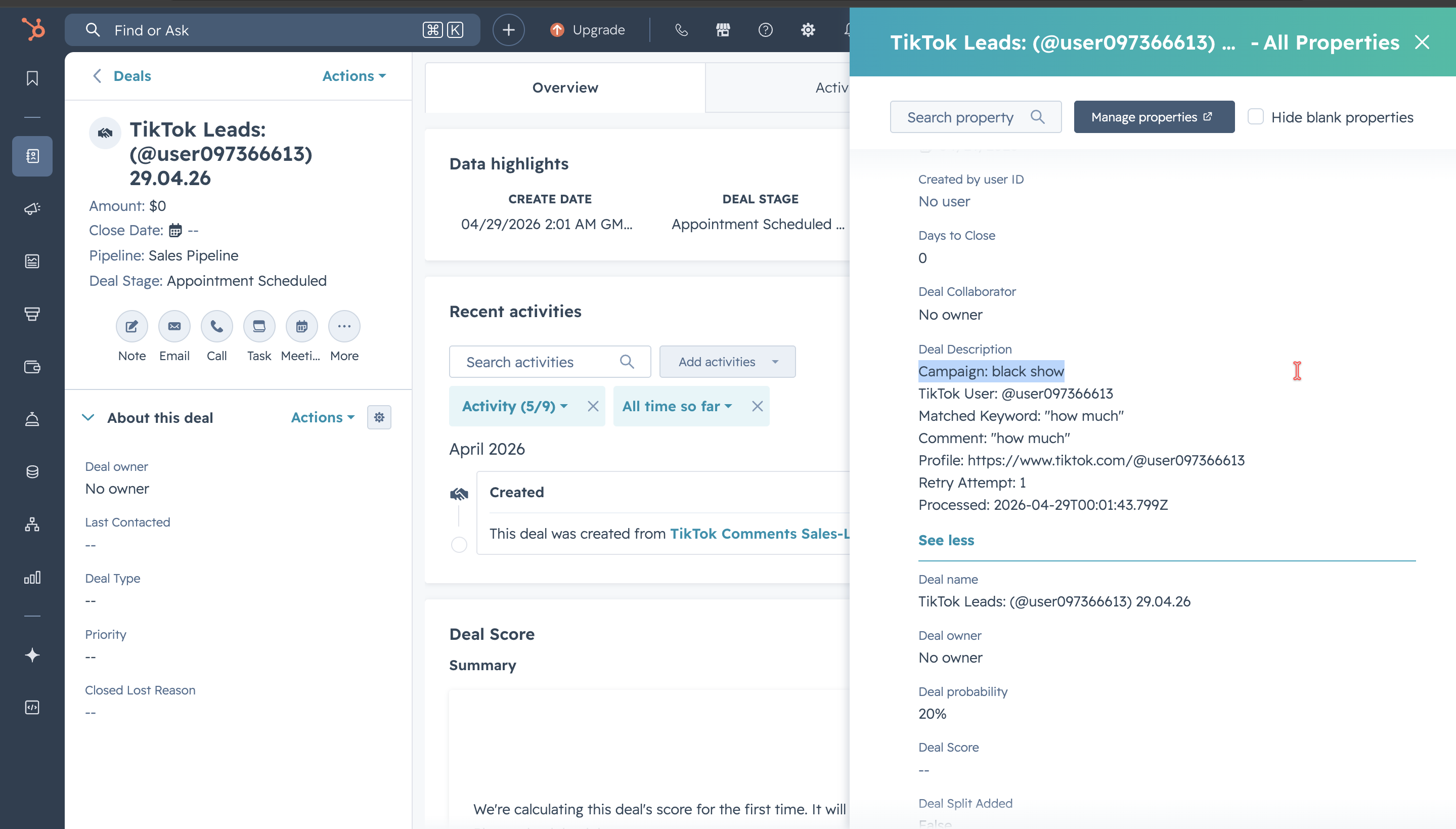Open the TikTok Comments Sales-L link
The image size is (1456, 829).
[759, 534]
